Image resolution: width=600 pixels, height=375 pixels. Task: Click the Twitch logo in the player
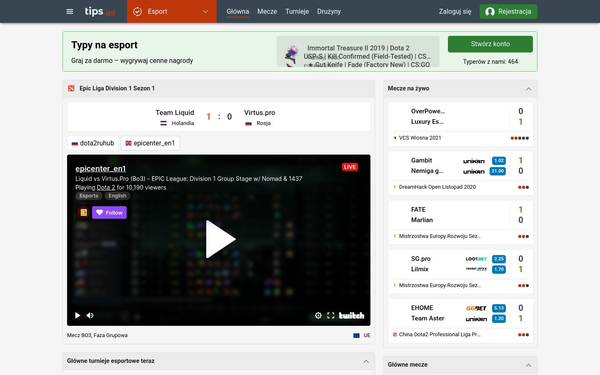coord(351,315)
